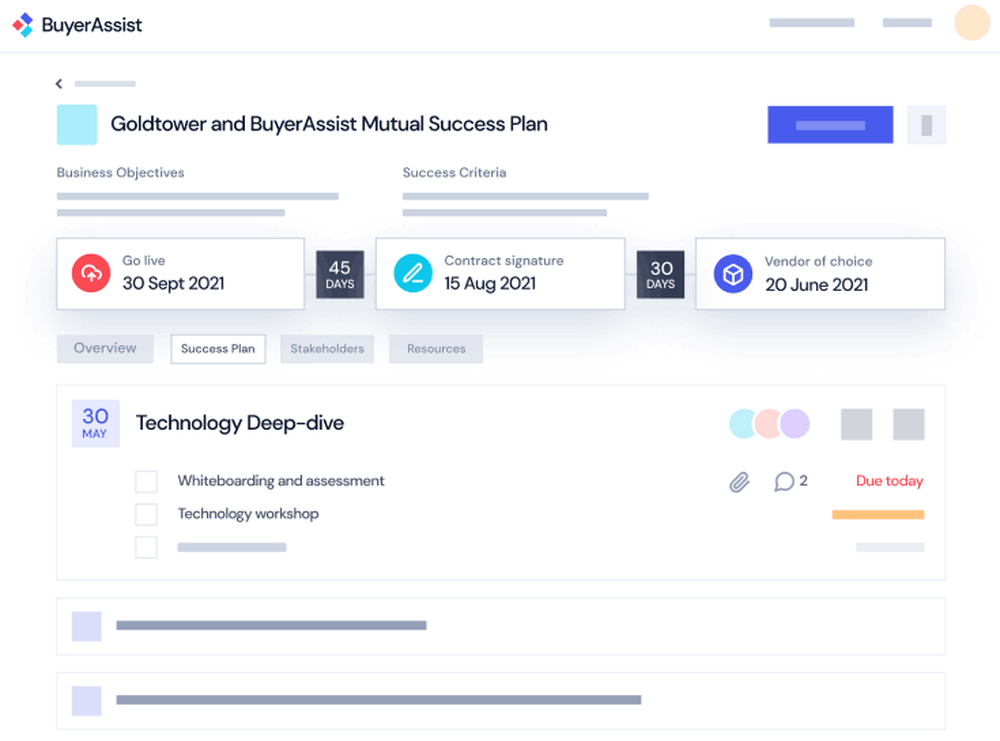Image resolution: width=1000 pixels, height=741 pixels.
Task: Click the Mutual Success Plan title
Action: [329, 124]
